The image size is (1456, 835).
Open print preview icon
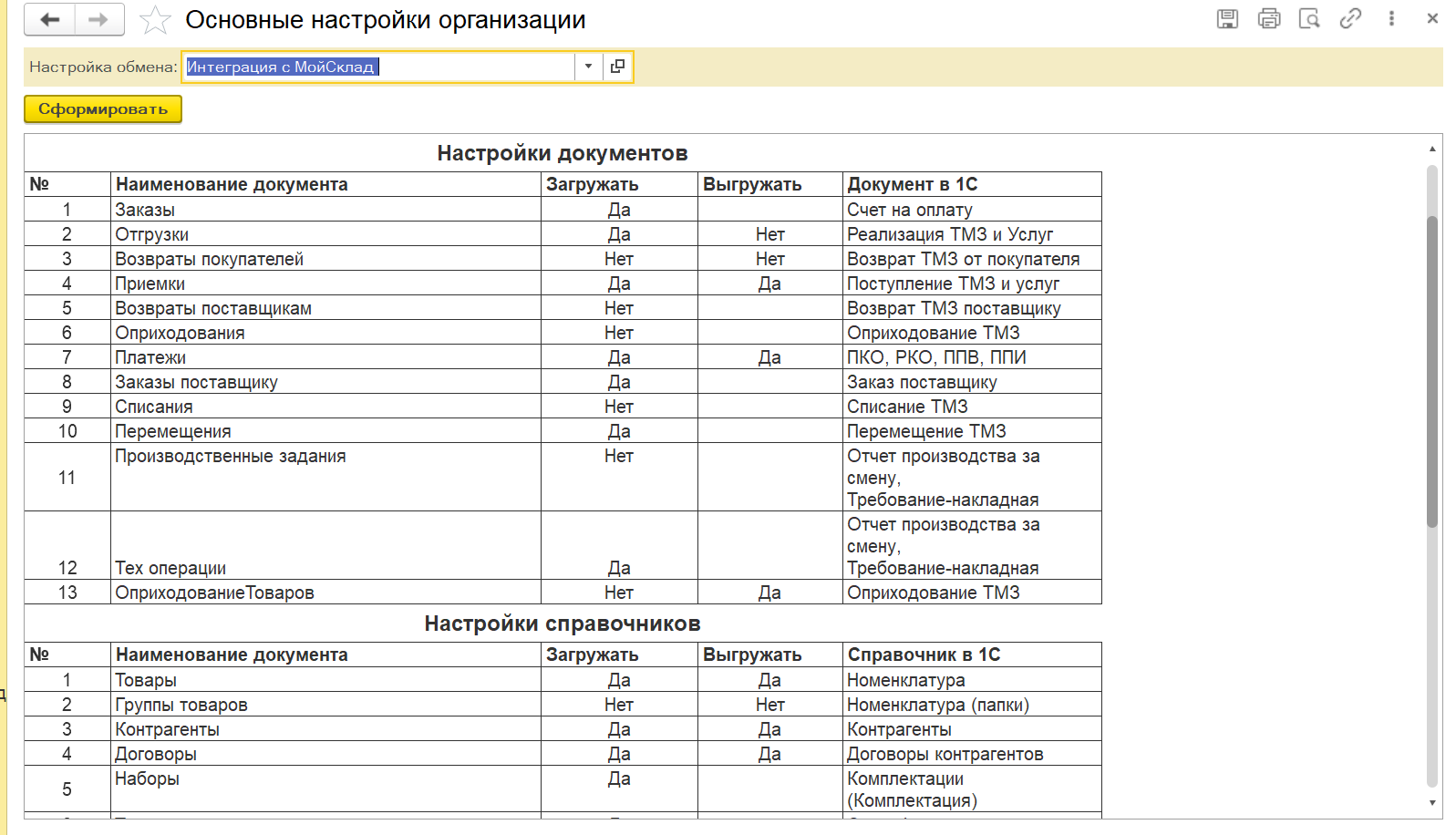click(x=1309, y=18)
